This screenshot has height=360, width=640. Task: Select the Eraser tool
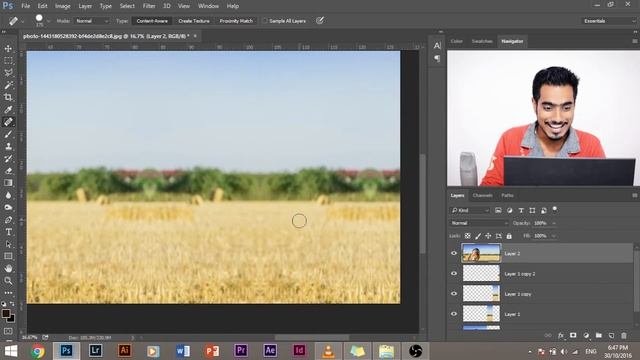(8, 171)
